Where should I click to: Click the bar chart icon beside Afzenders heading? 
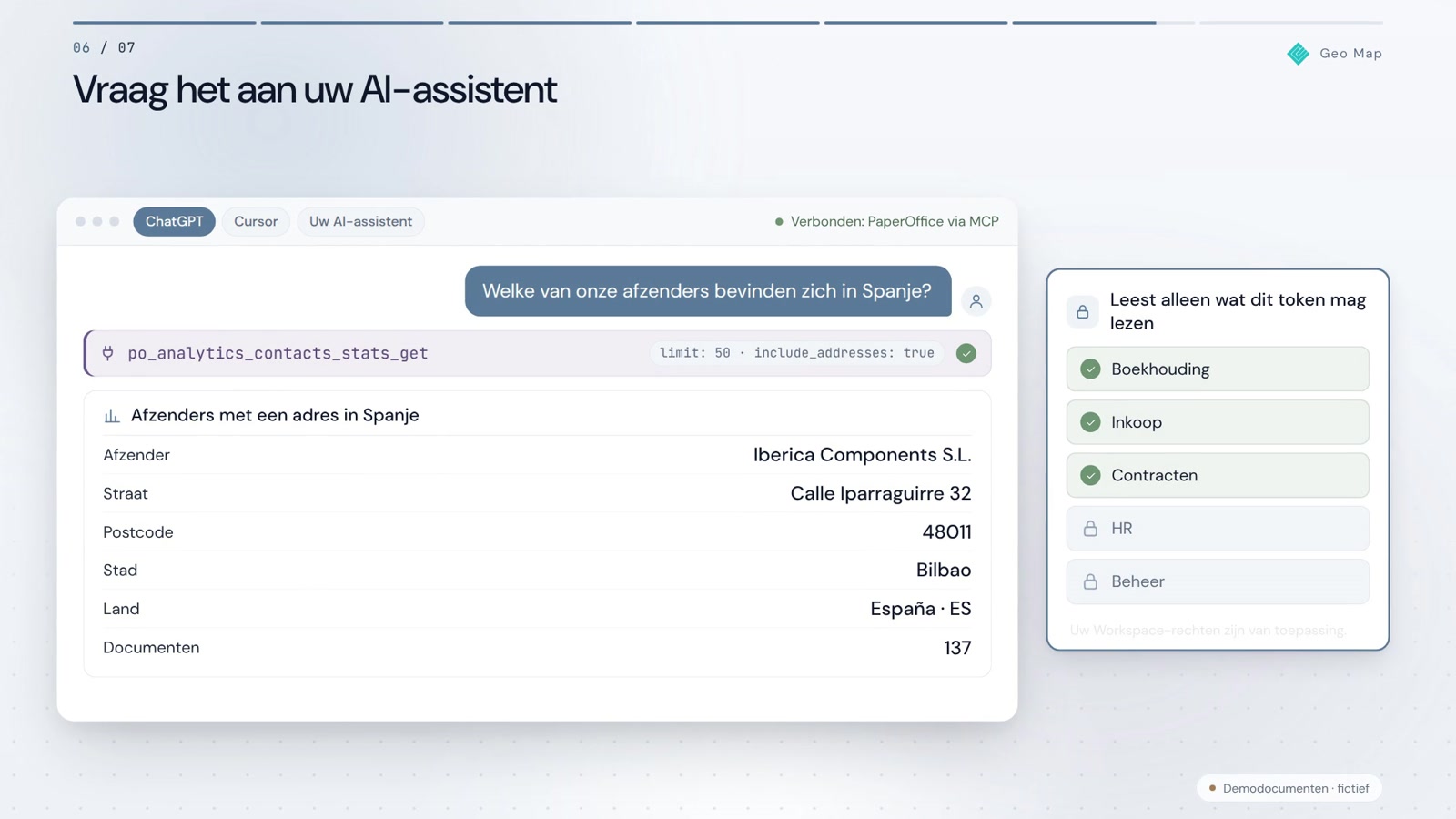pos(112,416)
